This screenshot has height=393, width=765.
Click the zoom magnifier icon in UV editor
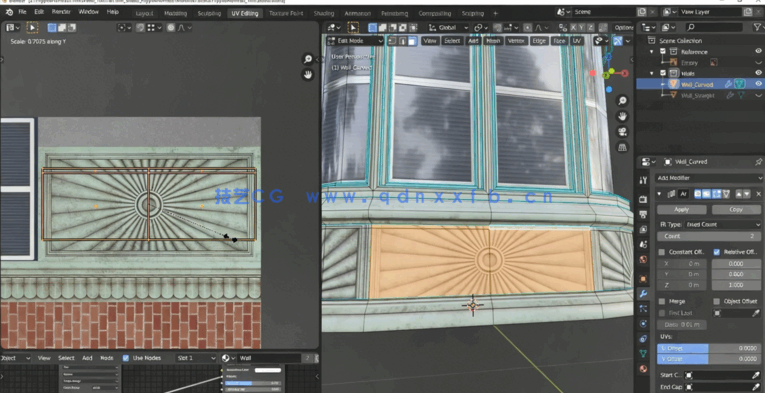click(x=308, y=59)
